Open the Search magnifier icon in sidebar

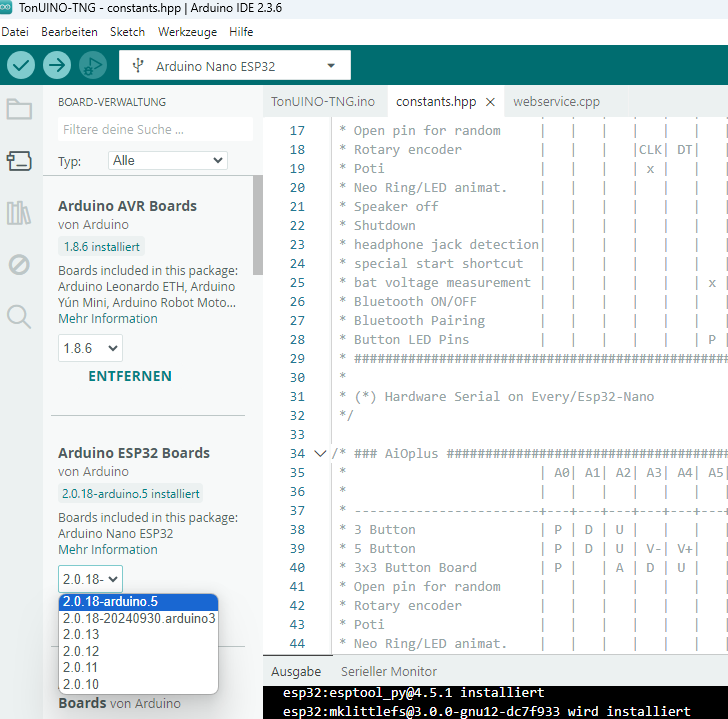(19, 317)
